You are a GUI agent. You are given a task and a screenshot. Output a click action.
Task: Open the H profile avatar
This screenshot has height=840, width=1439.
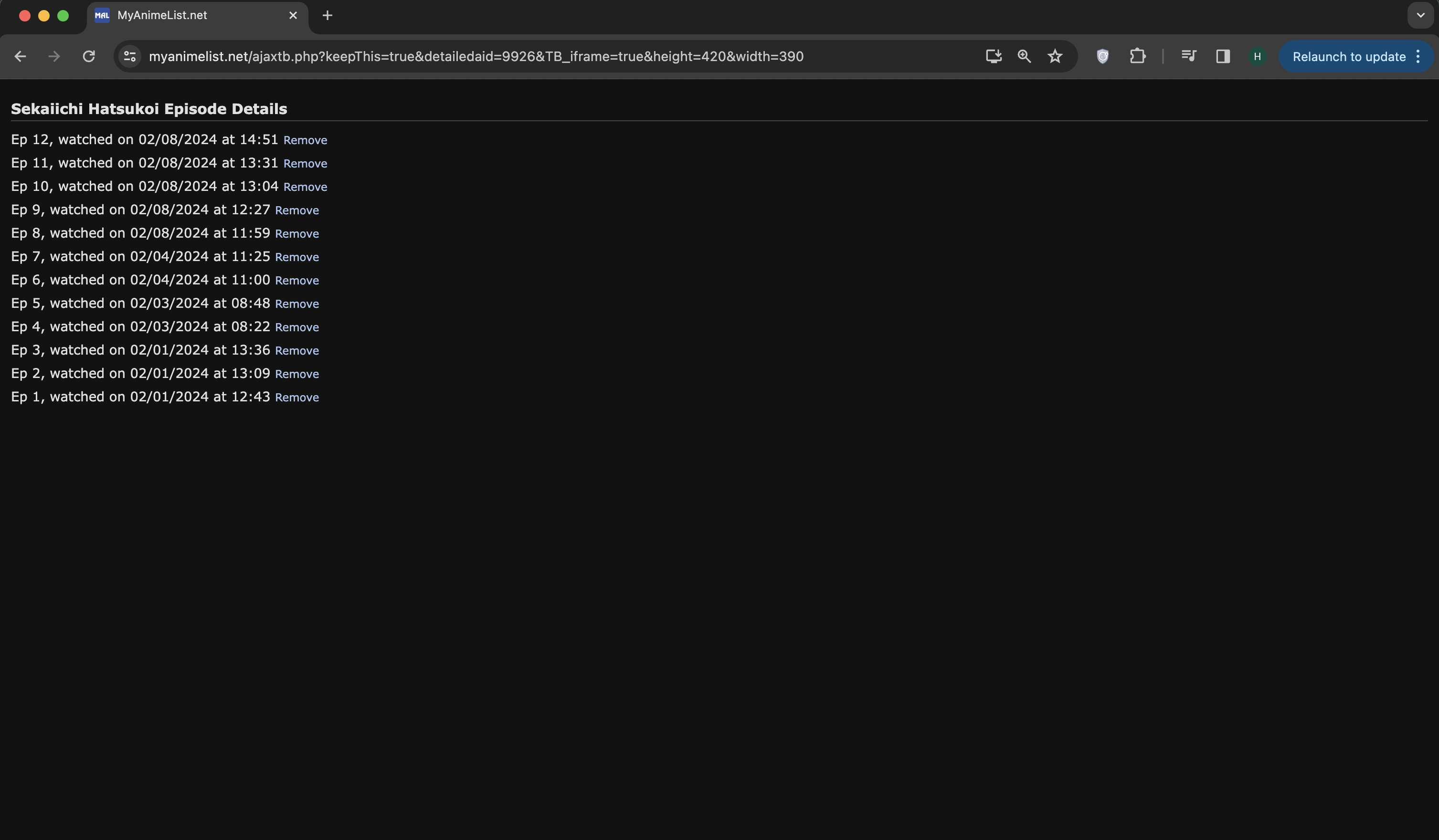click(1257, 56)
